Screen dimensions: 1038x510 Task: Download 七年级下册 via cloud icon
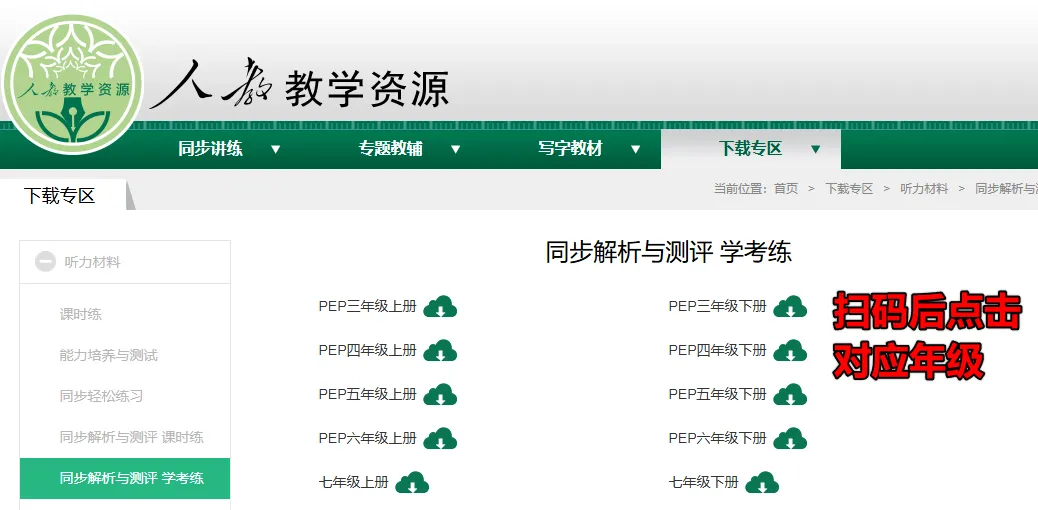[762, 482]
